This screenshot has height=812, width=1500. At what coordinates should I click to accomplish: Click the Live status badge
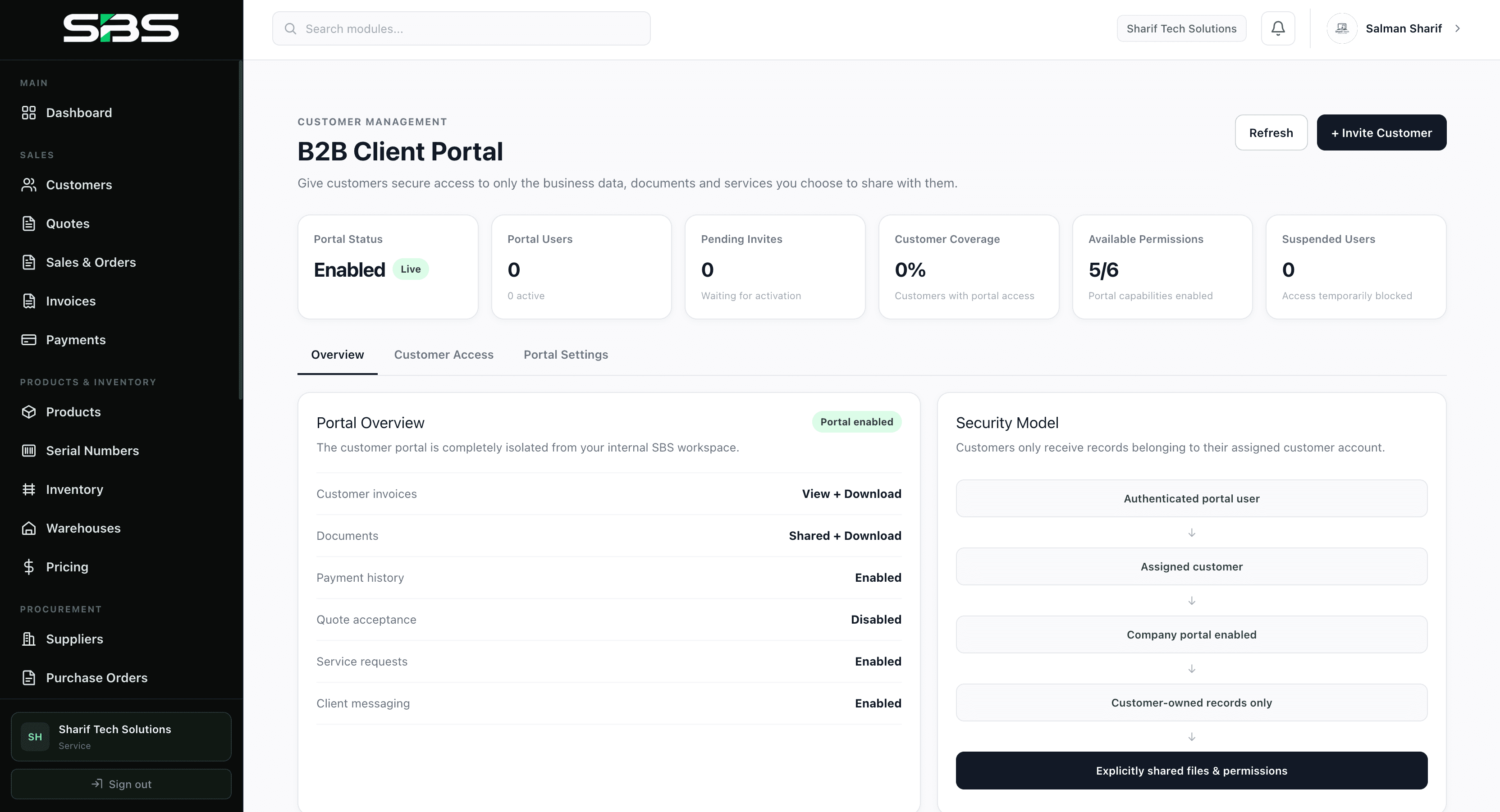coord(411,269)
